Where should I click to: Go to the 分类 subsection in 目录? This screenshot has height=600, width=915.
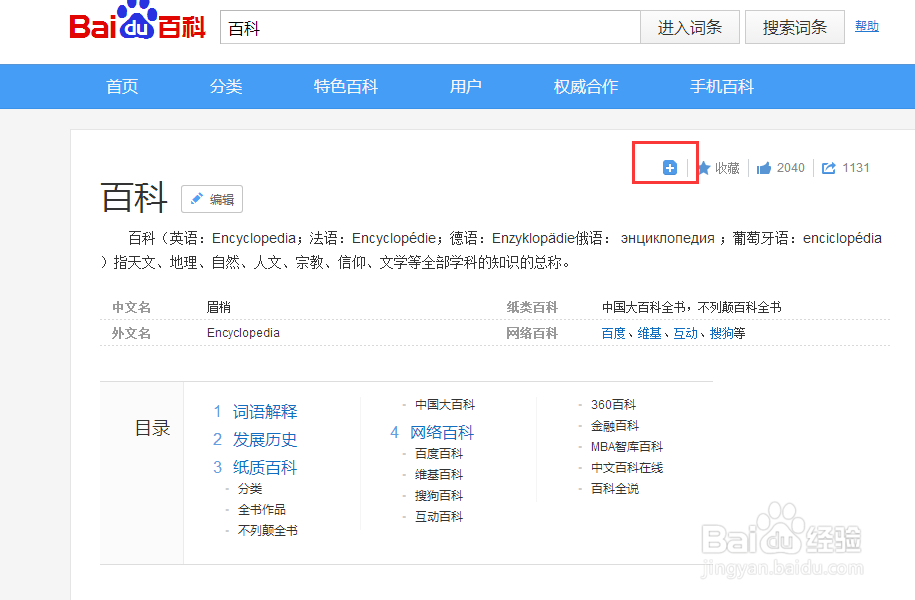250,489
